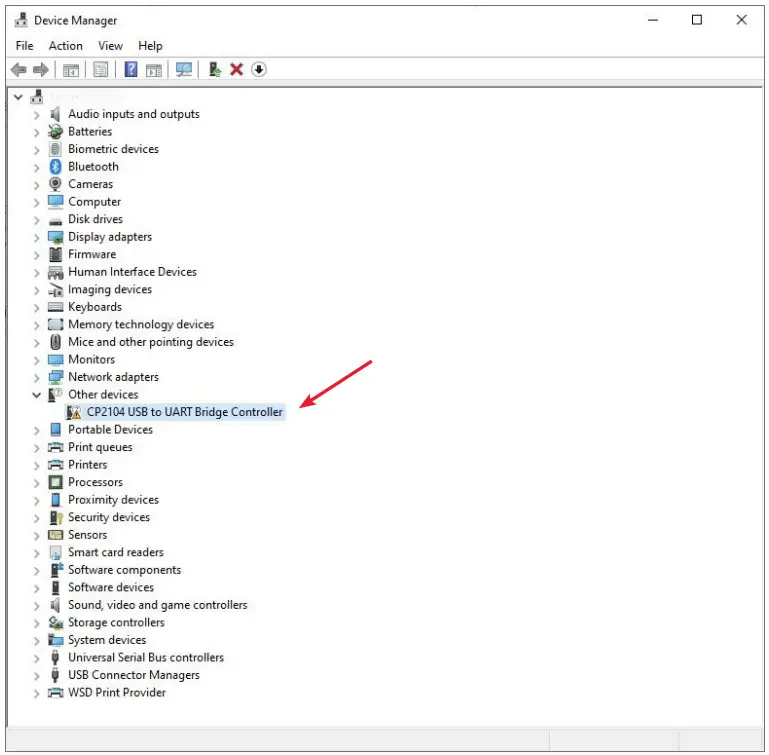Click the Processors category icon
The width and height of the screenshot is (769, 755).
[x=55, y=482]
